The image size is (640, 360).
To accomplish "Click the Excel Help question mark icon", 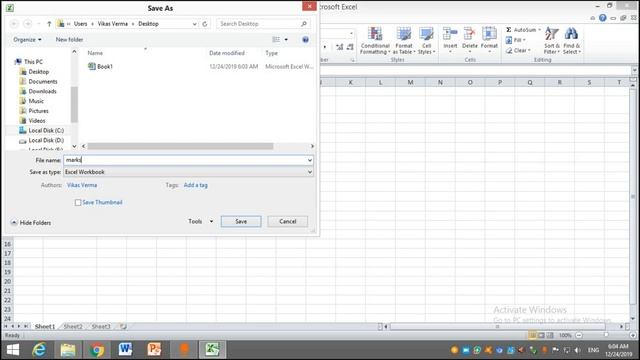I will pos(602,18).
